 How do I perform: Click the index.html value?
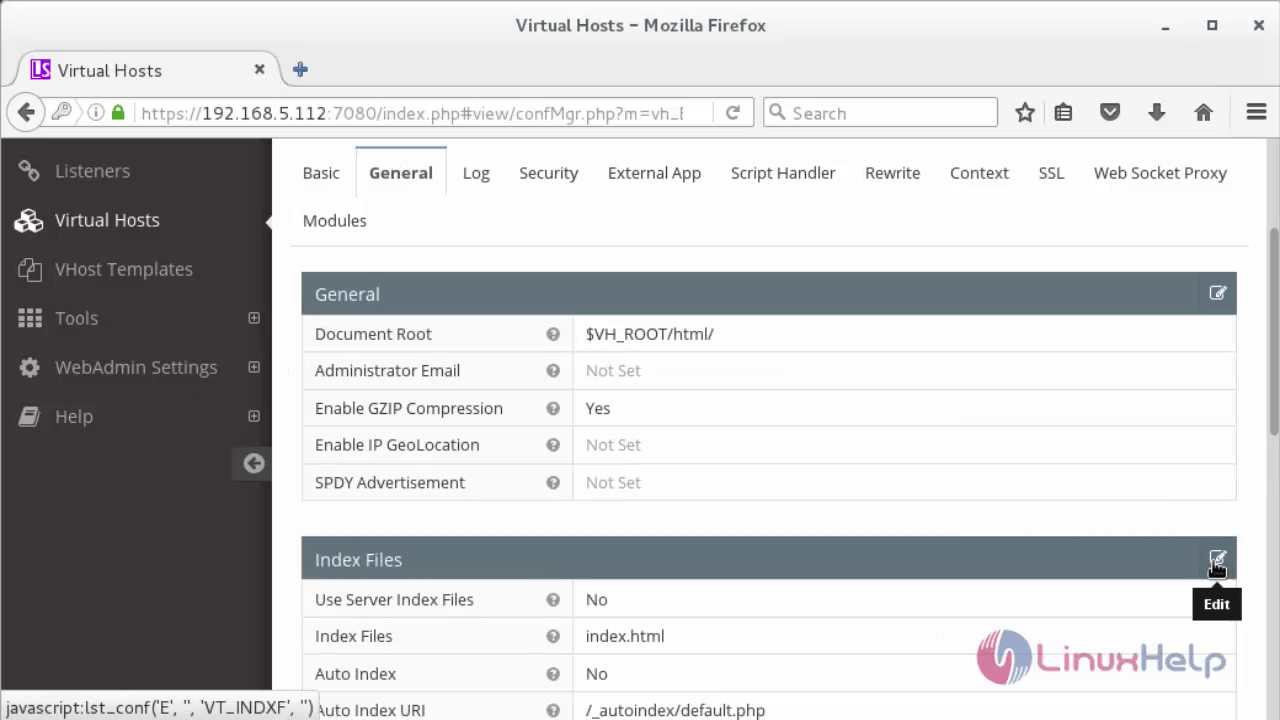[x=625, y=636]
